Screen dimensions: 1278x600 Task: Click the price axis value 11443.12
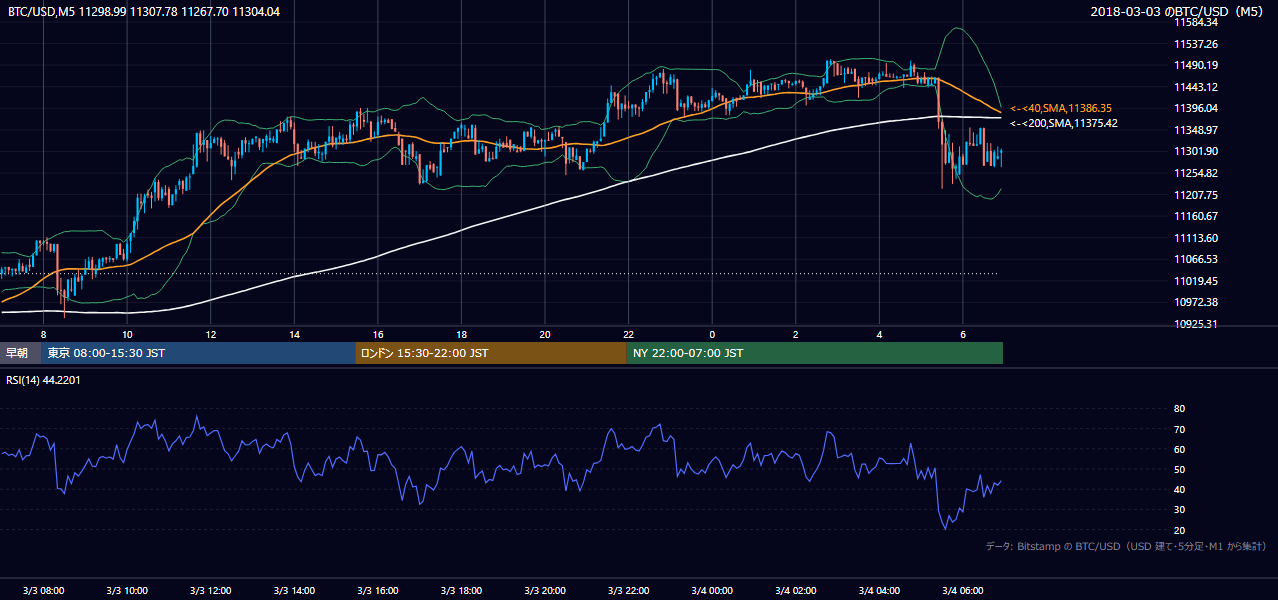(x=1196, y=87)
